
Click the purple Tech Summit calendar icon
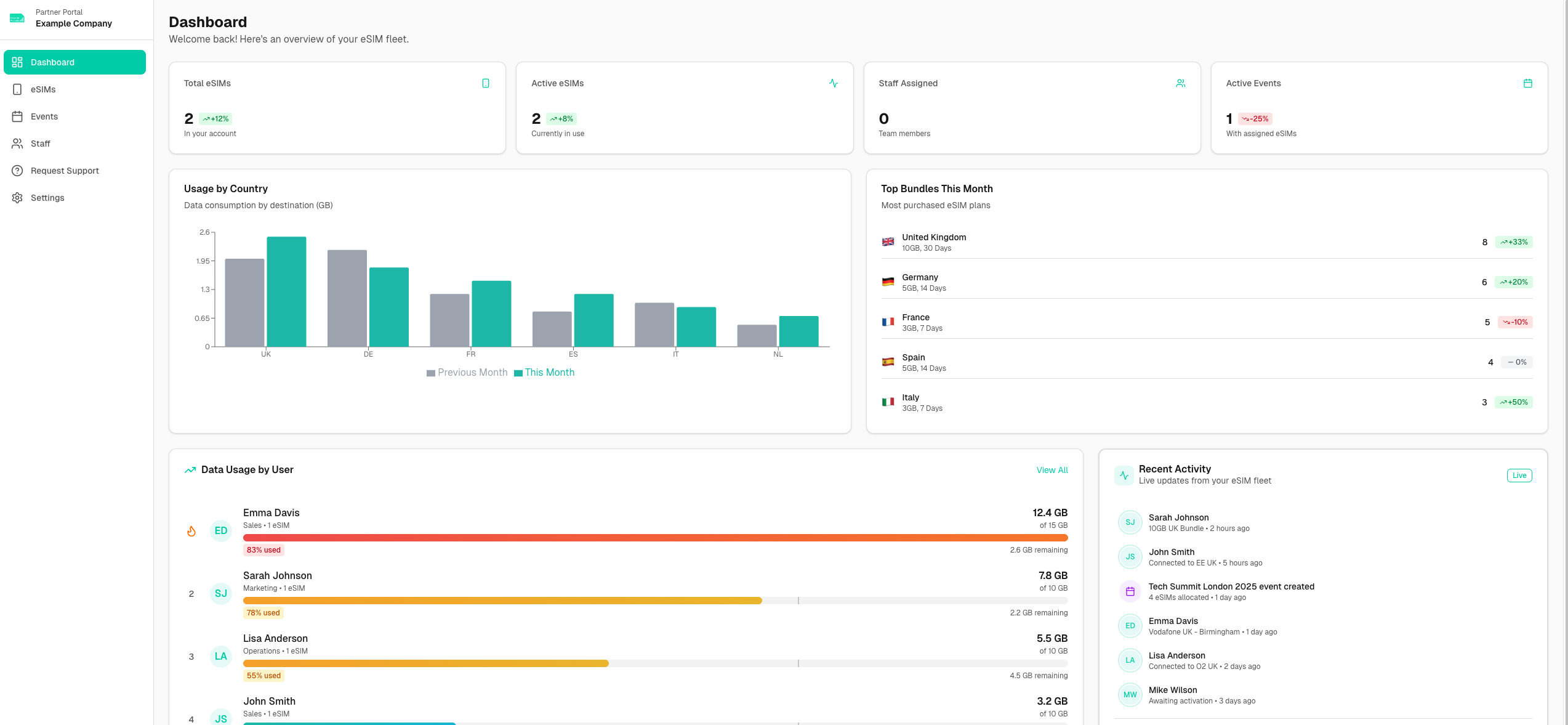pyautogui.click(x=1130, y=591)
